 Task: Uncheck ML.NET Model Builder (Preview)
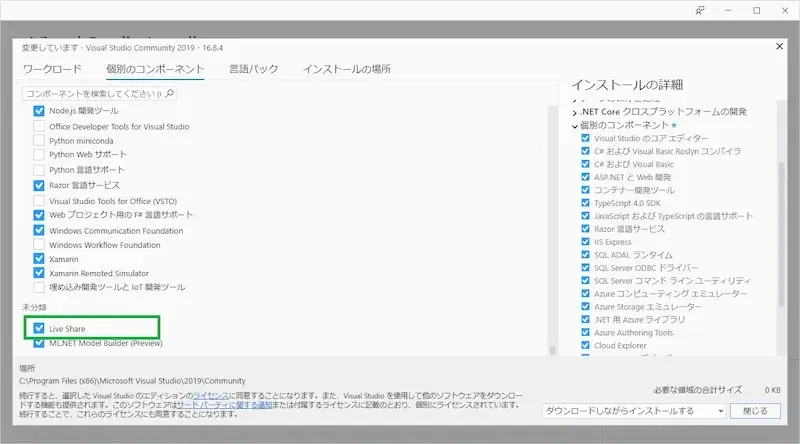coord(39,343)
